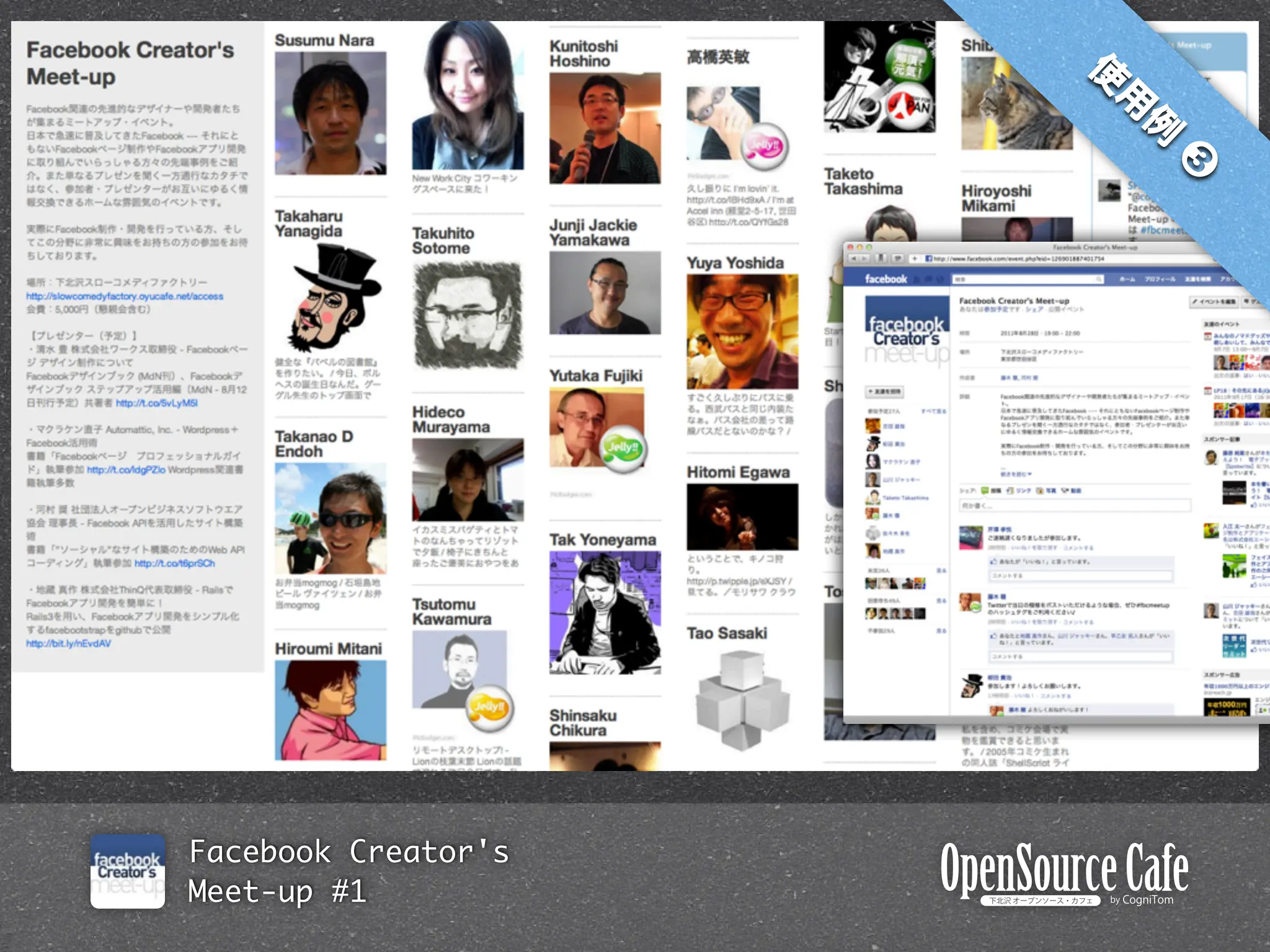
Task: Click the second calendar icon in friends' events
Action: [x=1207, y=390]
